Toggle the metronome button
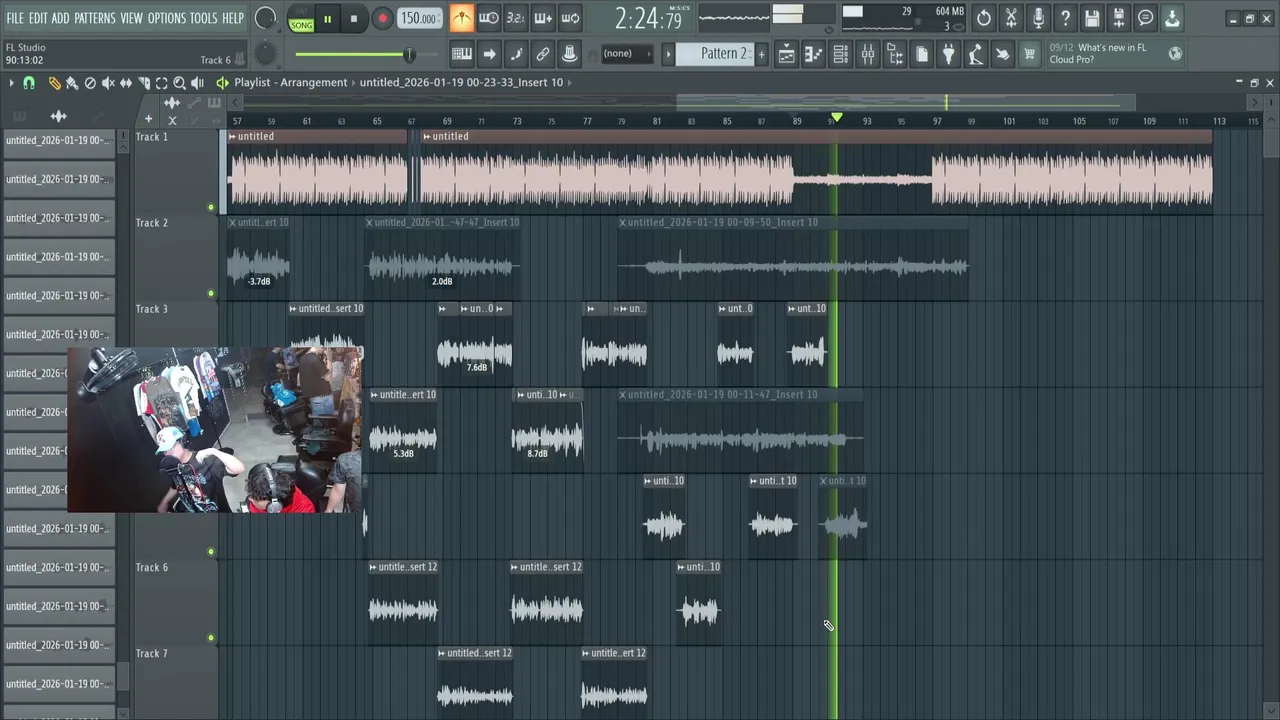This screenshot has height=720, width=1280. (461, 18)
